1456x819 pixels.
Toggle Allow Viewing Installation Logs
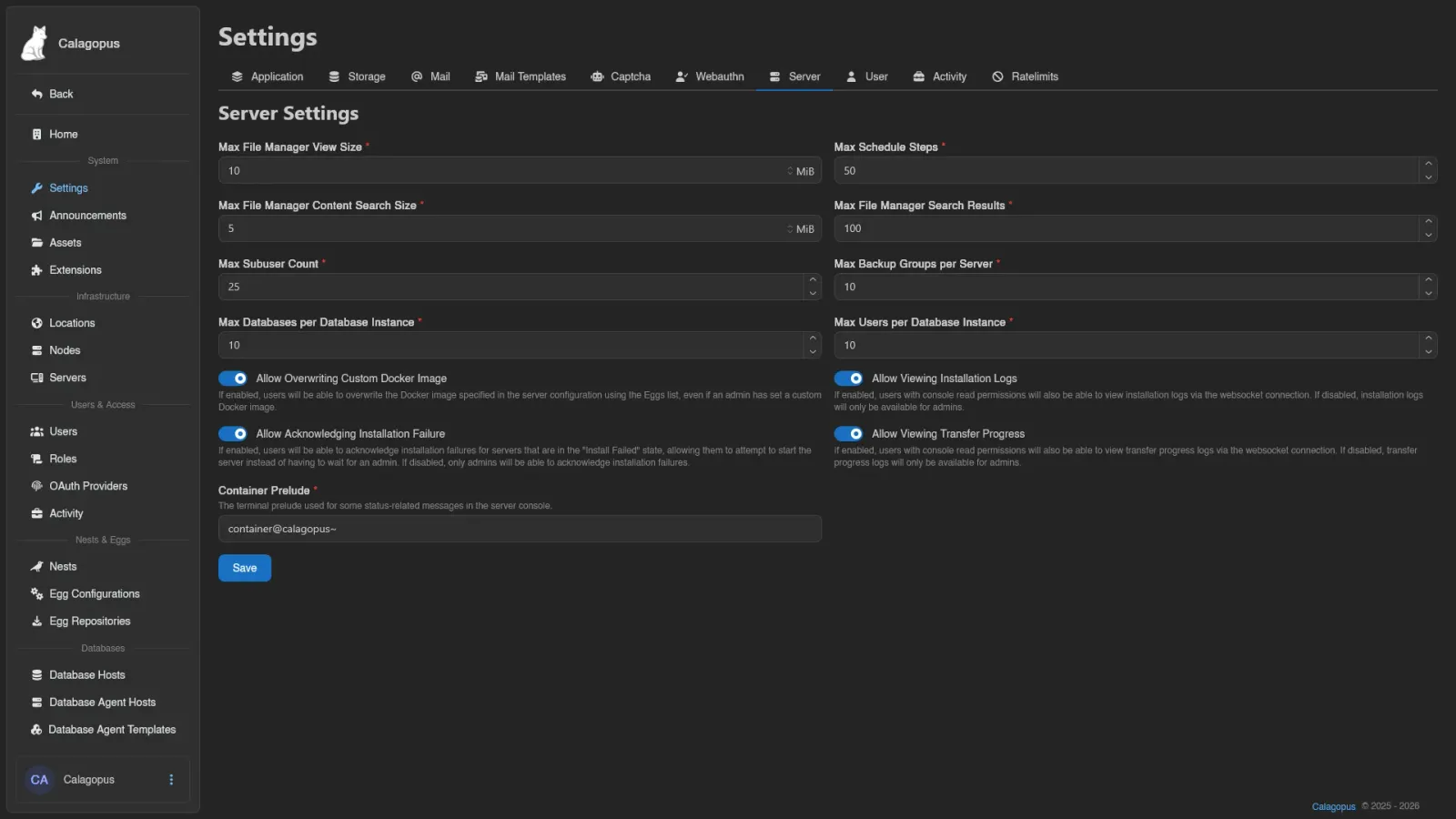[x=849, y=379]
